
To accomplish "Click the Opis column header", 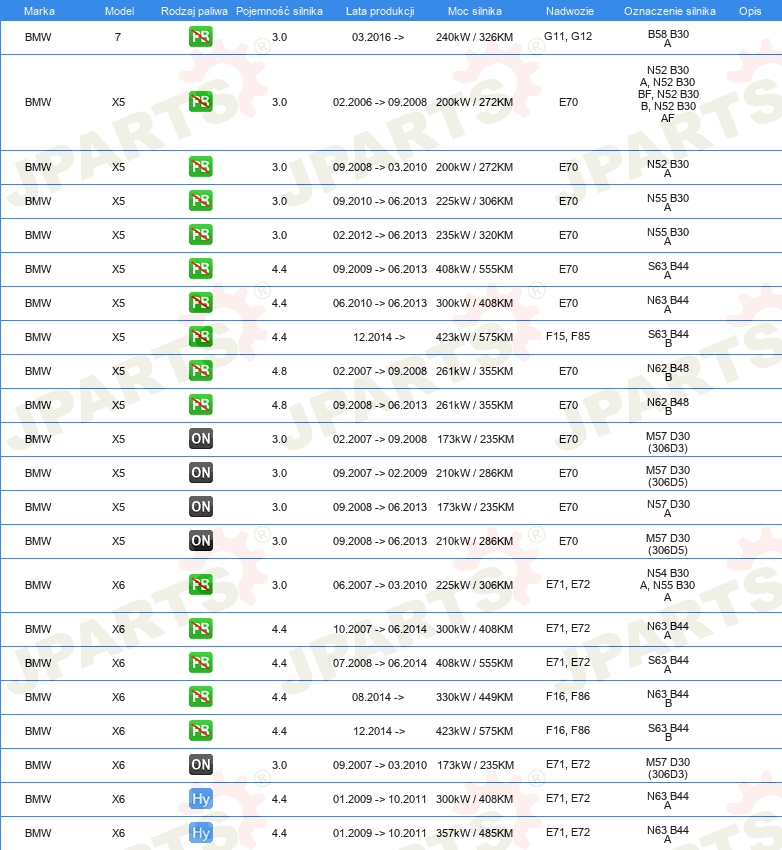I will point(750,11).
